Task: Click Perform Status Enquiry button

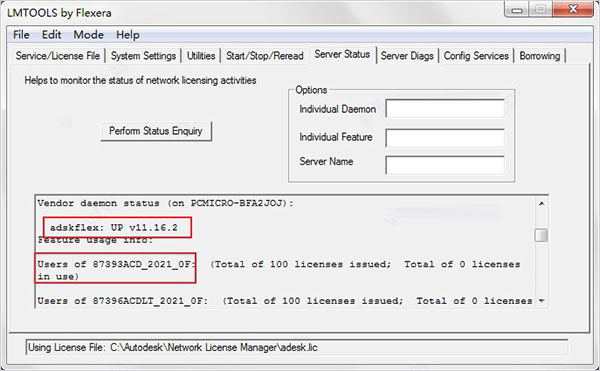Action: click(x=156, y=131)
